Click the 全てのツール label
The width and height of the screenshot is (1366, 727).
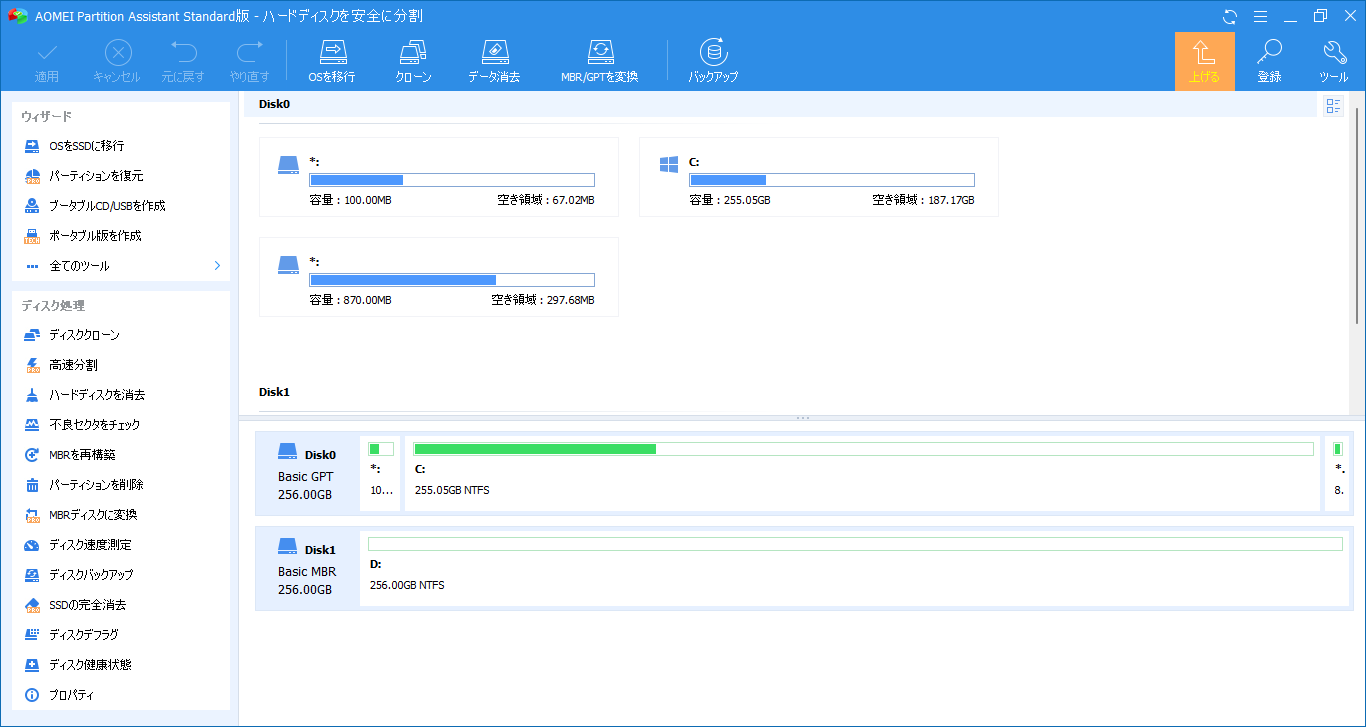click(x=80, y=266)
